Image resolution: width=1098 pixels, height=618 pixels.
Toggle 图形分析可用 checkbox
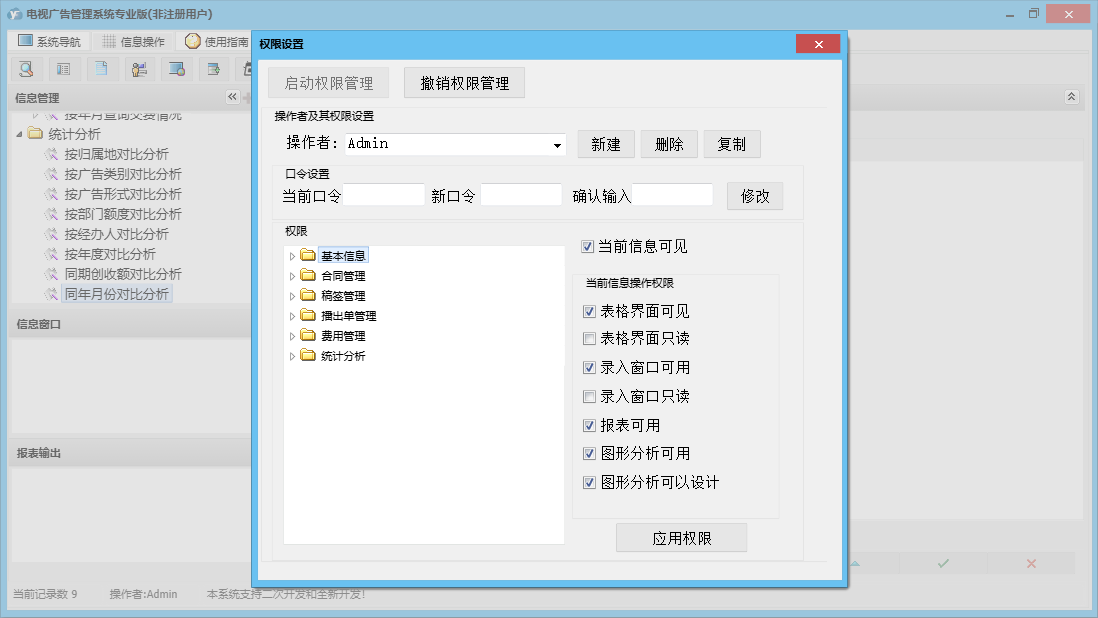(590, 454)
